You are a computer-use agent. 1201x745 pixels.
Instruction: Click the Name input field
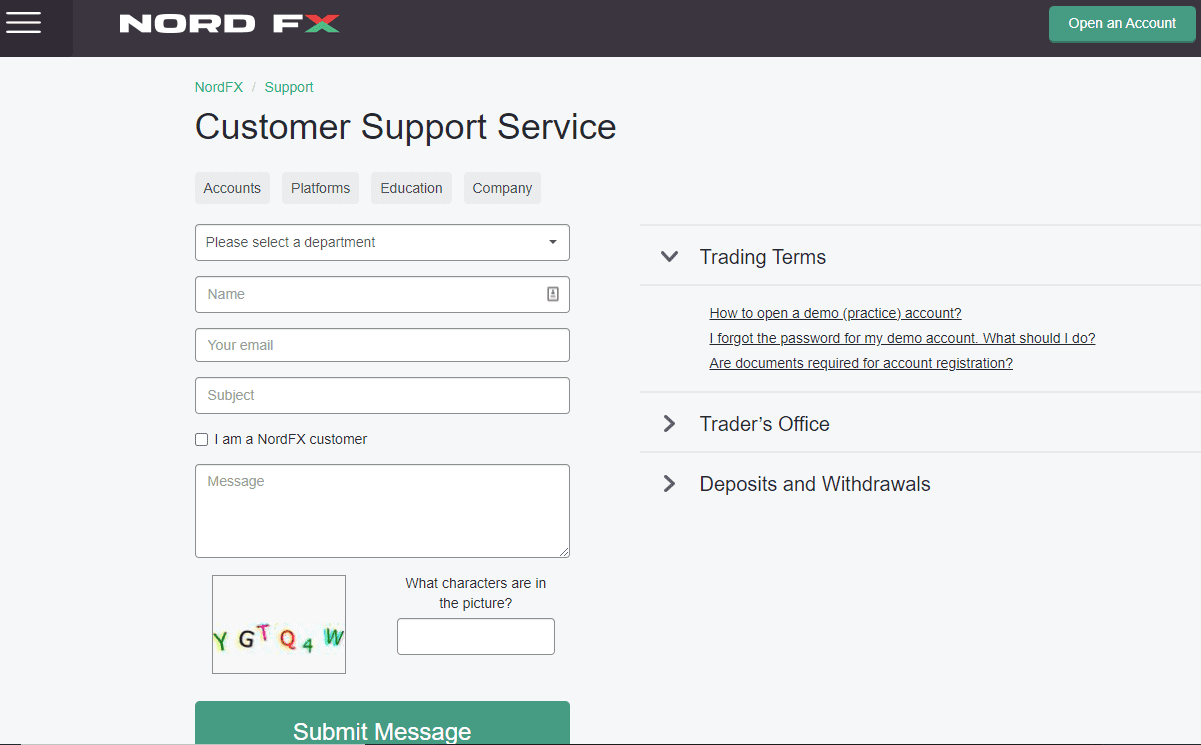click(382, 294)
